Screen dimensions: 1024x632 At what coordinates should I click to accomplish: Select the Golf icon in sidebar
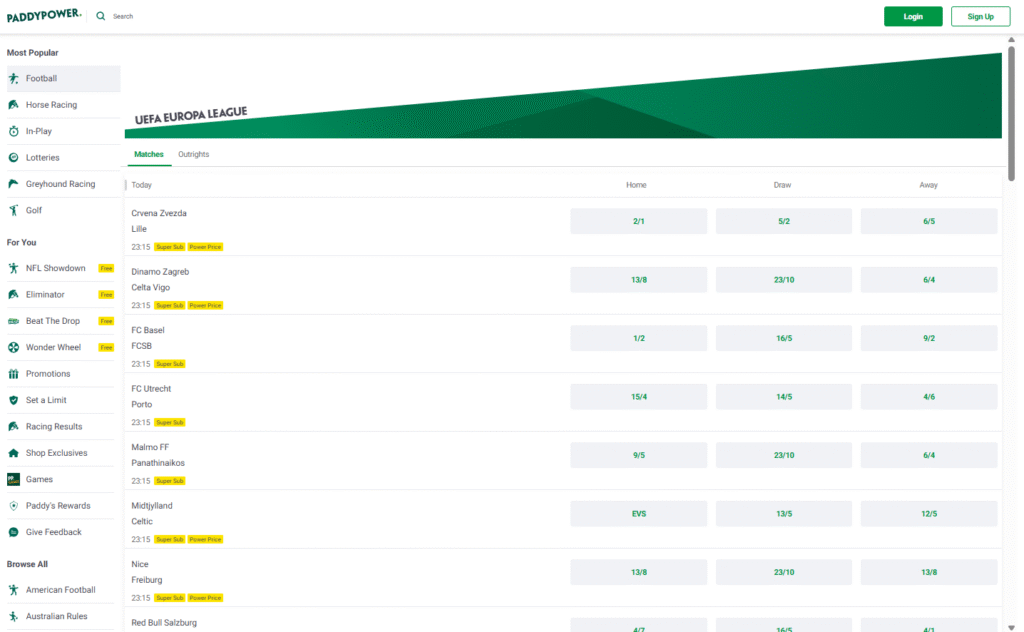pos(14,211)
